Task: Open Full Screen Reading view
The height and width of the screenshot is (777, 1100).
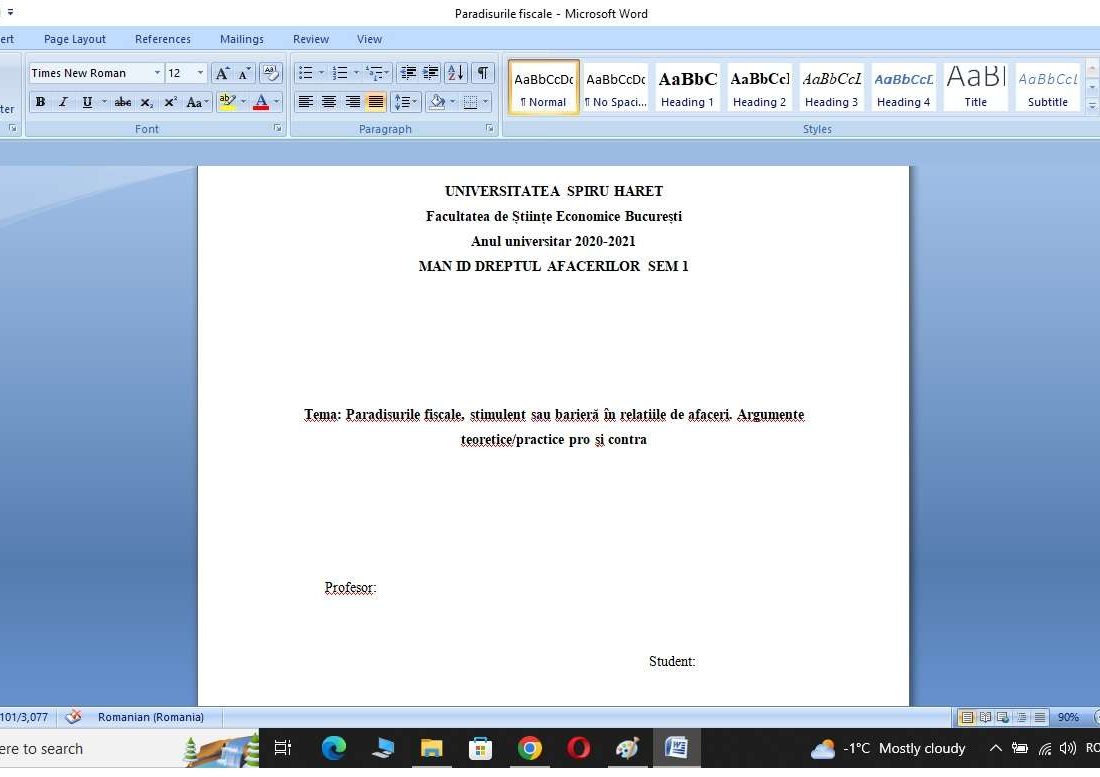Action: [x=985, y=717]
